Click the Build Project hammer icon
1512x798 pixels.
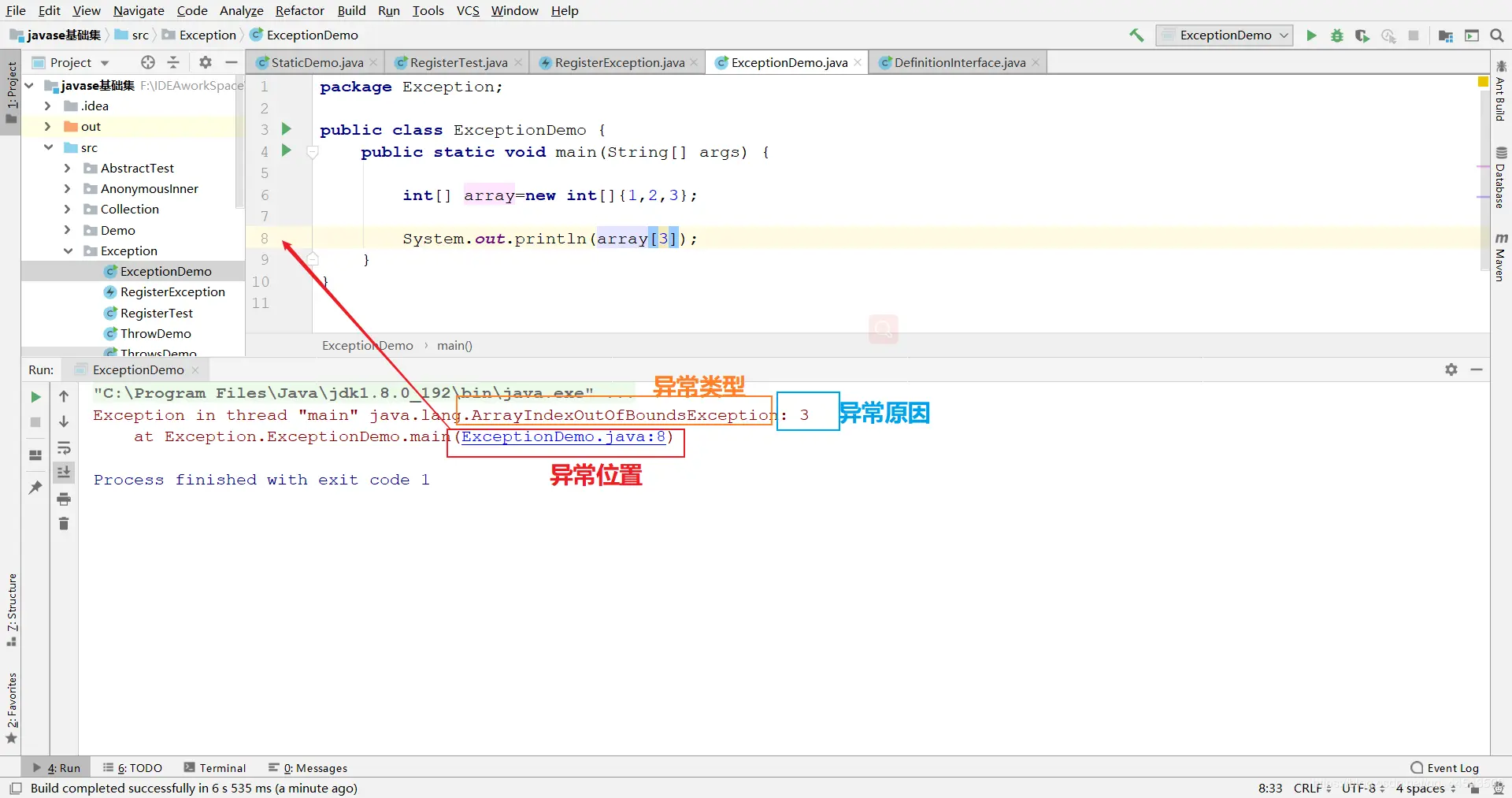(1136, 35)
